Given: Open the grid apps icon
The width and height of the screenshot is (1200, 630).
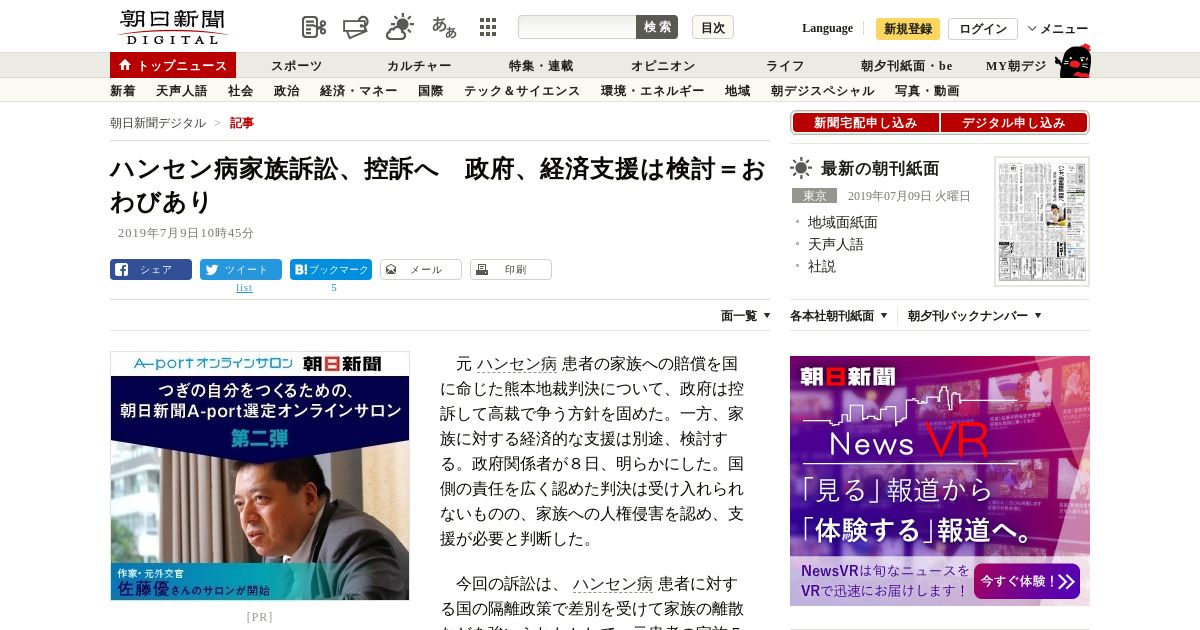Looking at the screenshot, I should click(x=488, y=27).
